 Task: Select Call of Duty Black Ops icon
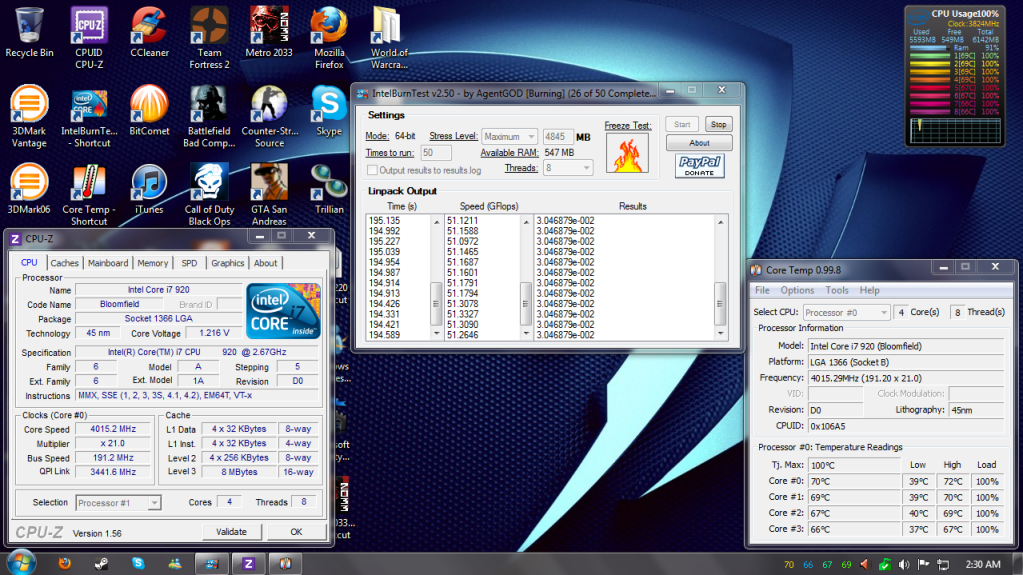tap(209, 194)
